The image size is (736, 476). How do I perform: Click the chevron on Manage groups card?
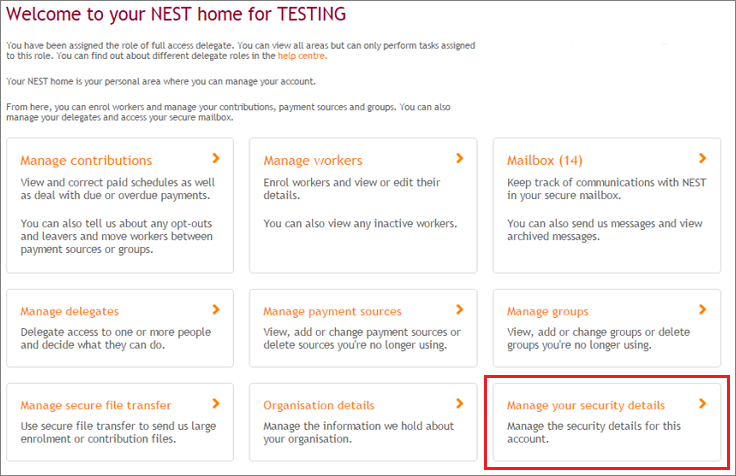(702, 309)
